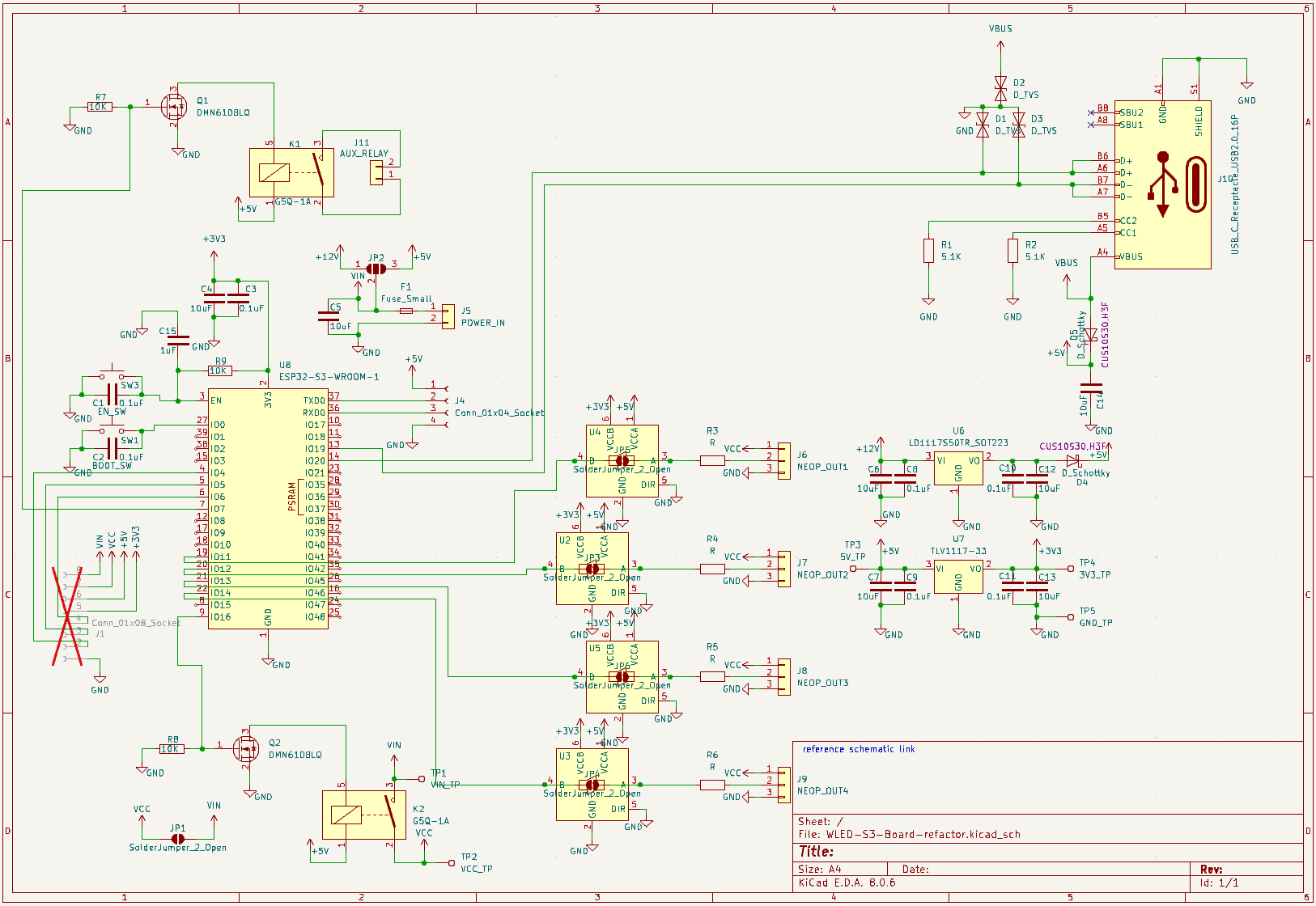This screenshot has height=906, width=1316.
Task: Click the J7 NEOP_OUT2 connector symbol
Action: [x=783, y=569]
